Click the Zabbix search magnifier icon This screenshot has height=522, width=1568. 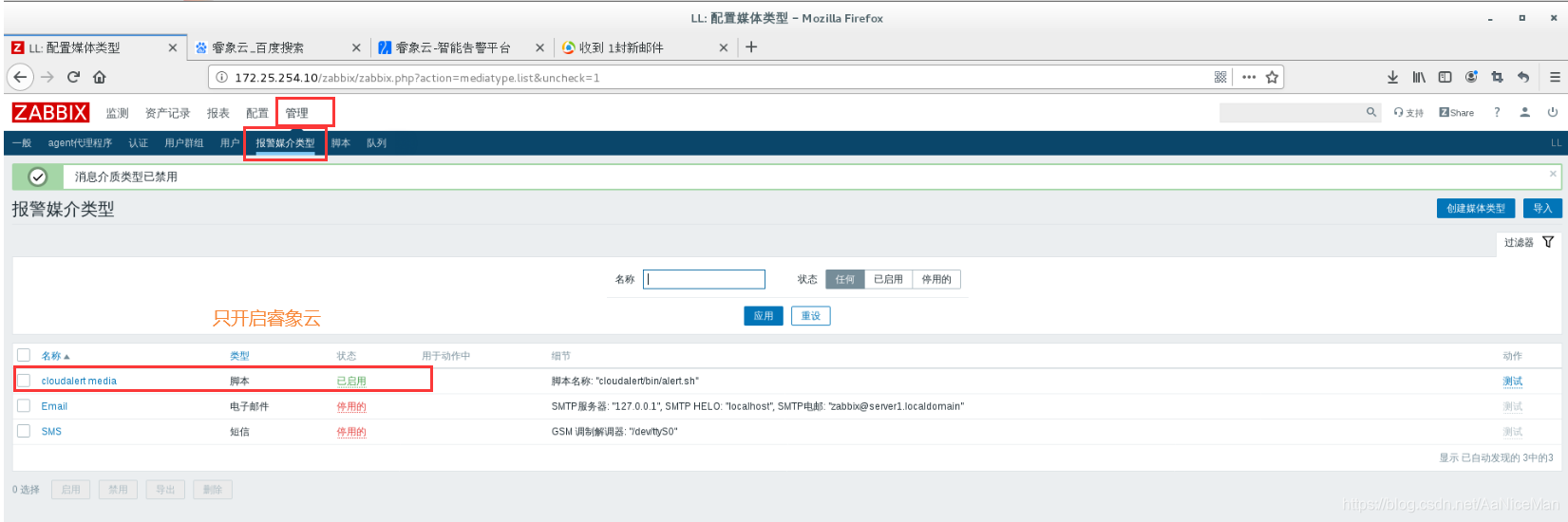click(x=1371, y=112)
